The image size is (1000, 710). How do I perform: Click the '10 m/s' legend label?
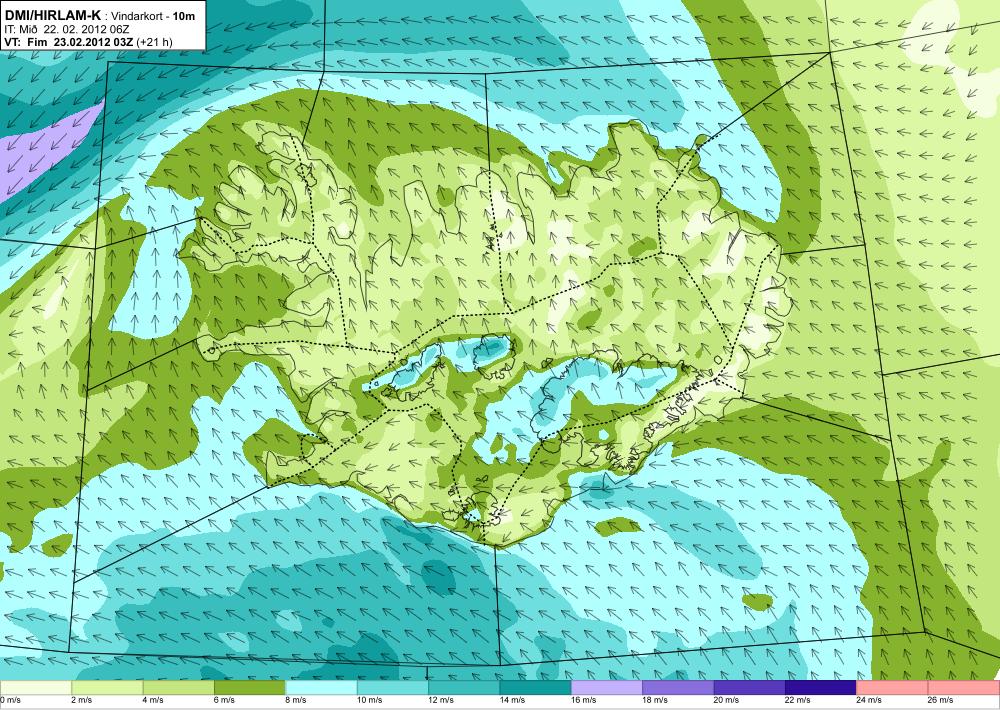click(x=370, y=700)
